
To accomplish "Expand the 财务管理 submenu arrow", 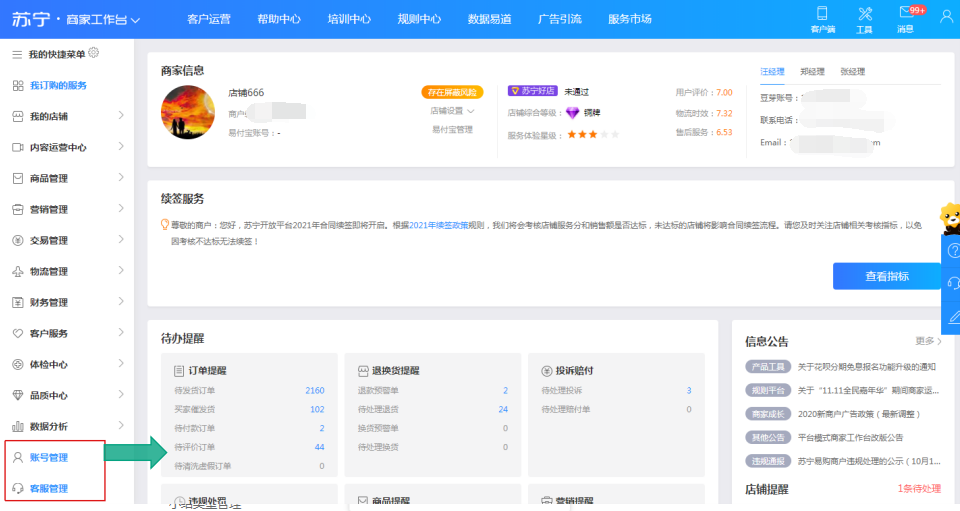I will [121, 301].
